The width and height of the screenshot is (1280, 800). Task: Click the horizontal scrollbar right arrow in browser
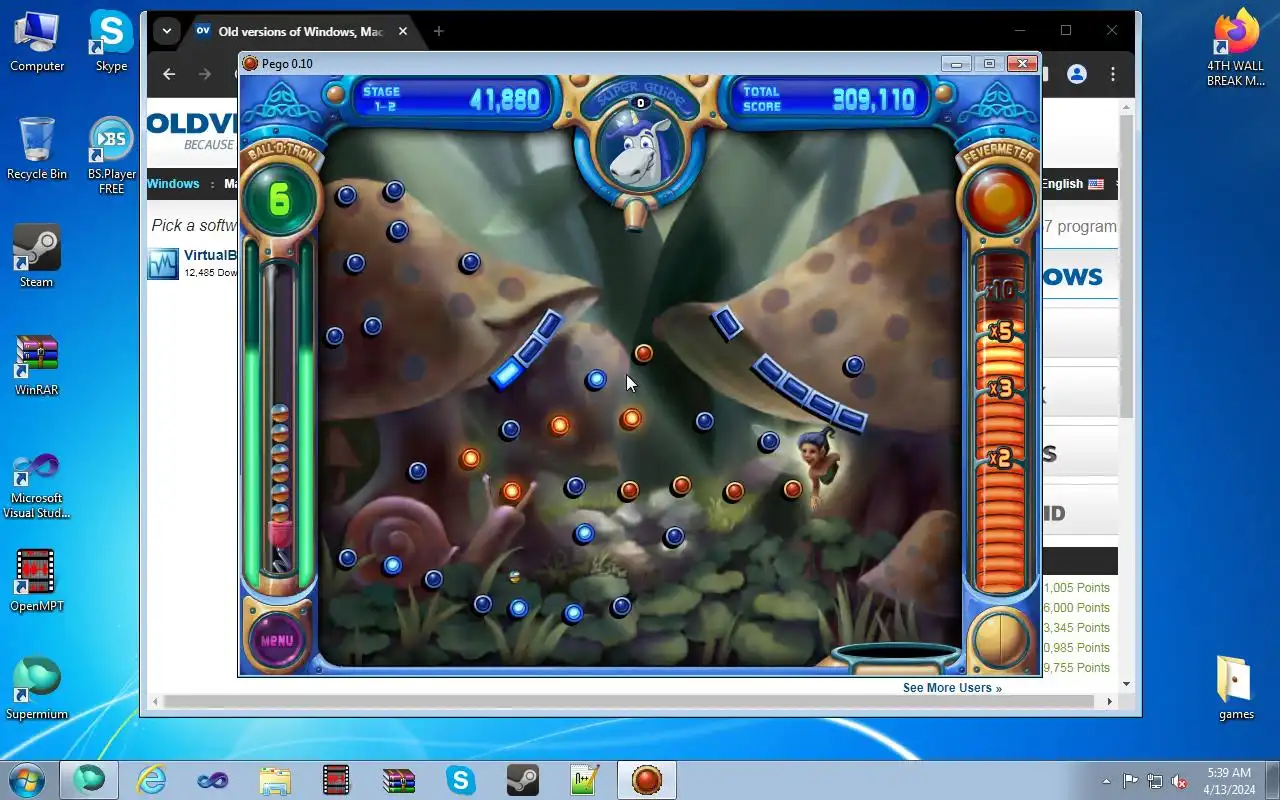click(1109, 702)
